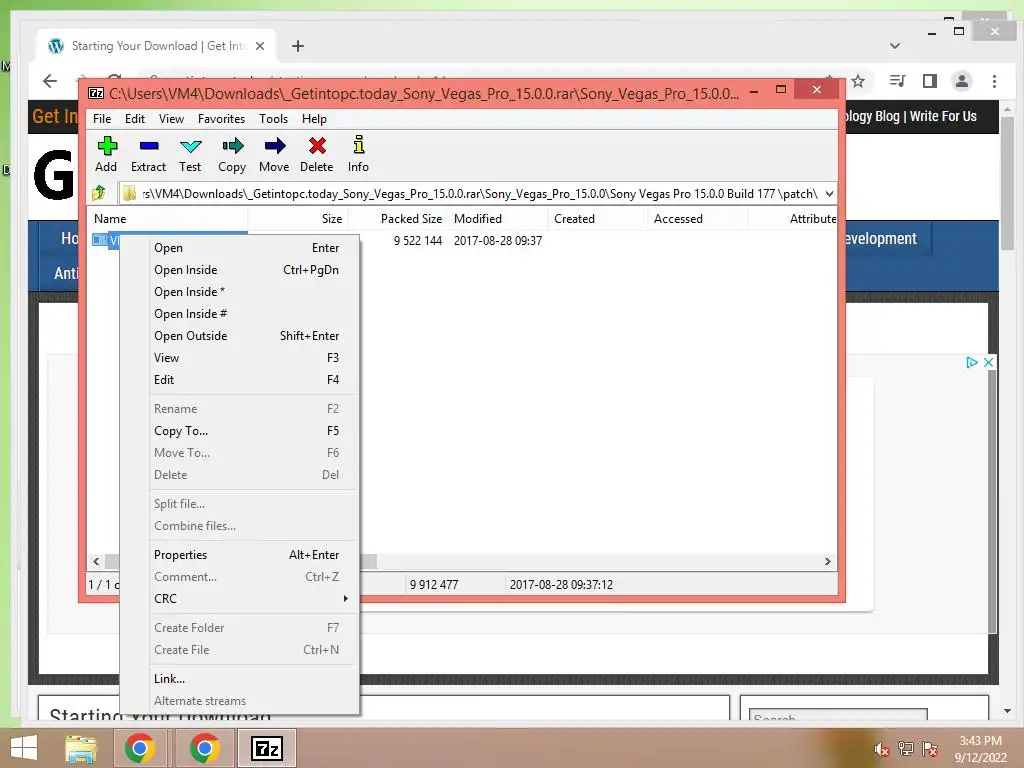Viewport: 1024px width, 768px height.
Task: Click the 7-Zip taskbar icon
Action: [268, 748]
